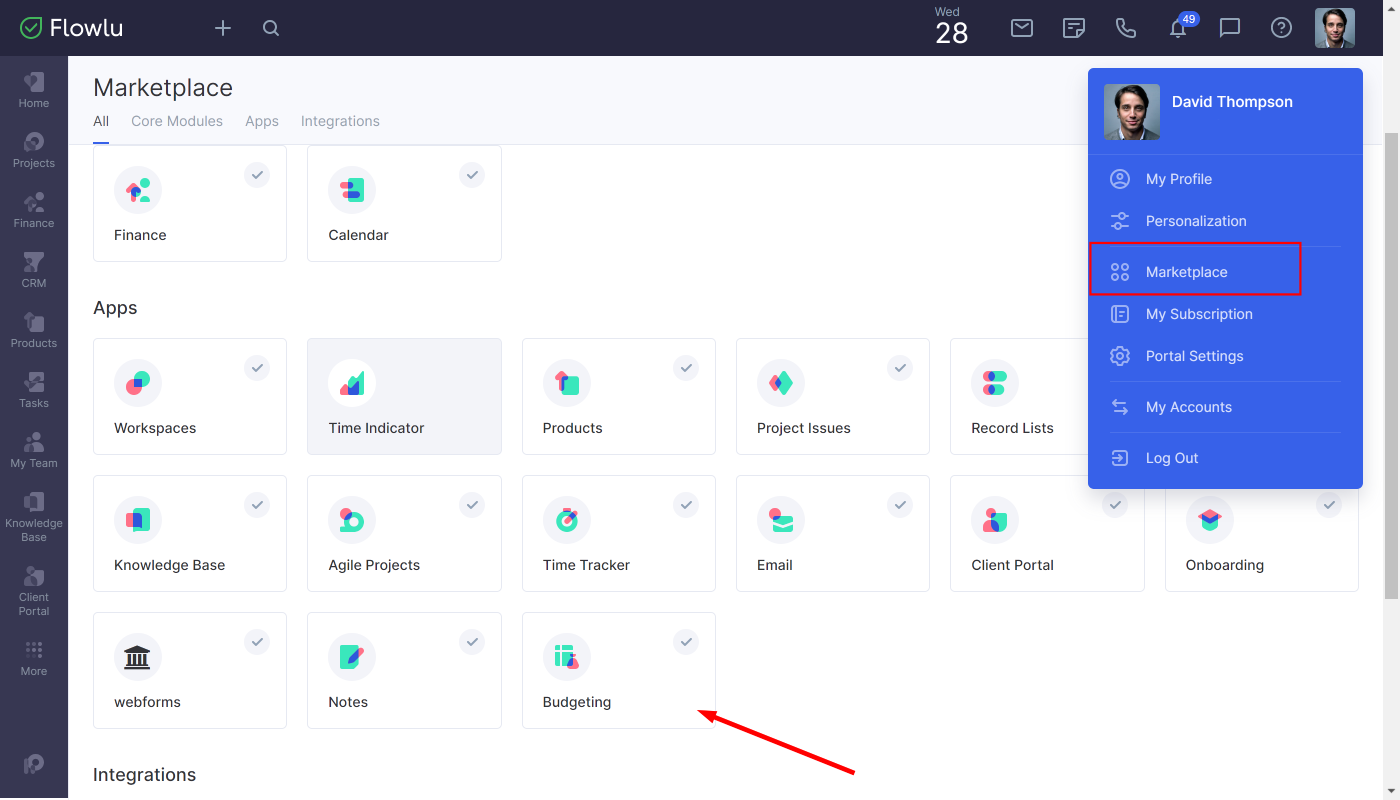Image resolution: width=1400 pixels, height=800 pixels.
Task: Open the notes icon in top bar
Action: (1074, 28)
